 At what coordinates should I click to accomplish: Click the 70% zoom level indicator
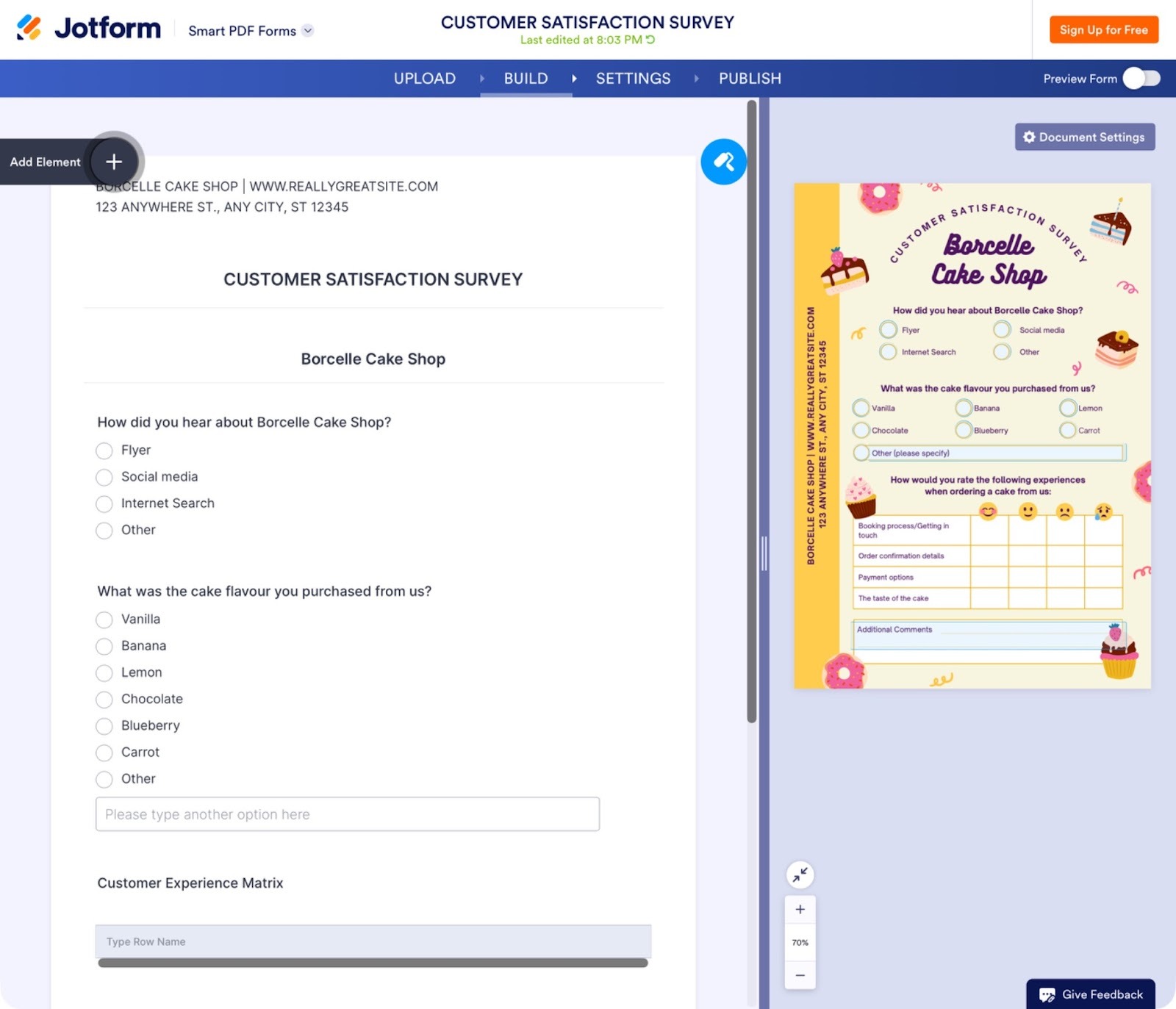(800, 942)
